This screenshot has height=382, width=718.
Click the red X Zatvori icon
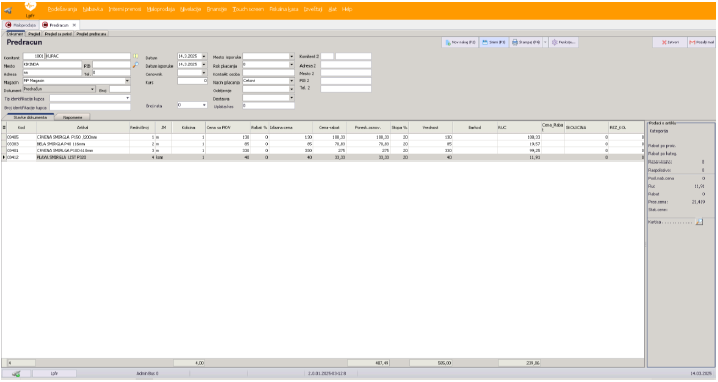click(664, 42)
